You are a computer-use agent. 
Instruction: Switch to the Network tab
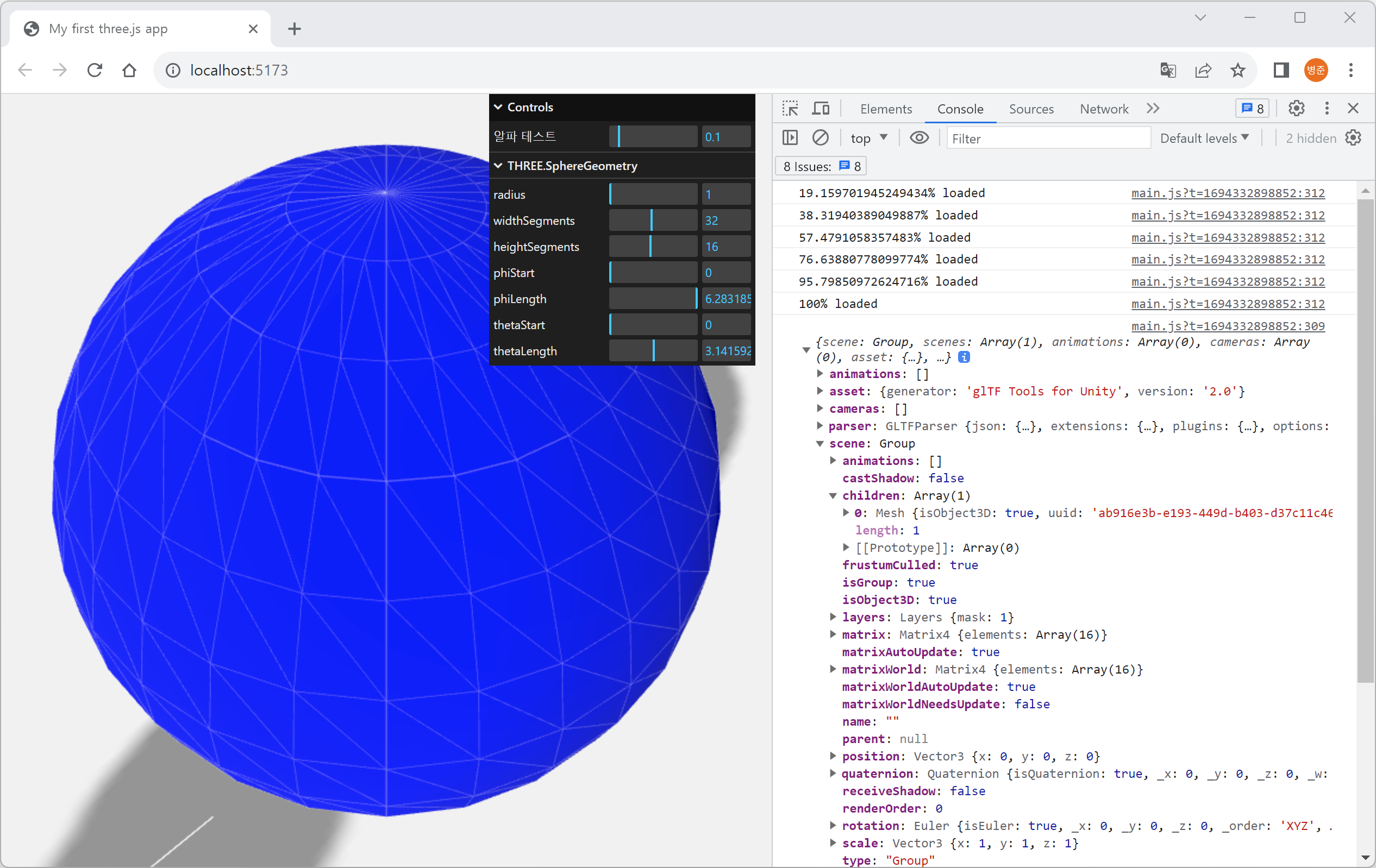tap(1103, 109)
